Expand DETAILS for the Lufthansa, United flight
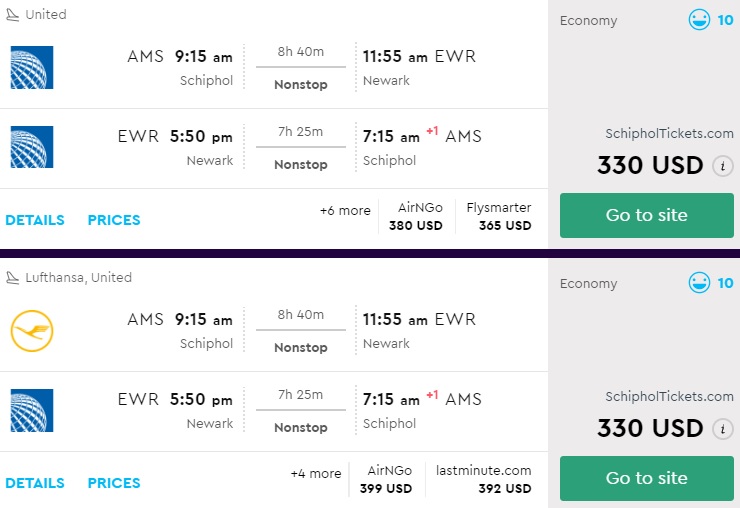 35,483
